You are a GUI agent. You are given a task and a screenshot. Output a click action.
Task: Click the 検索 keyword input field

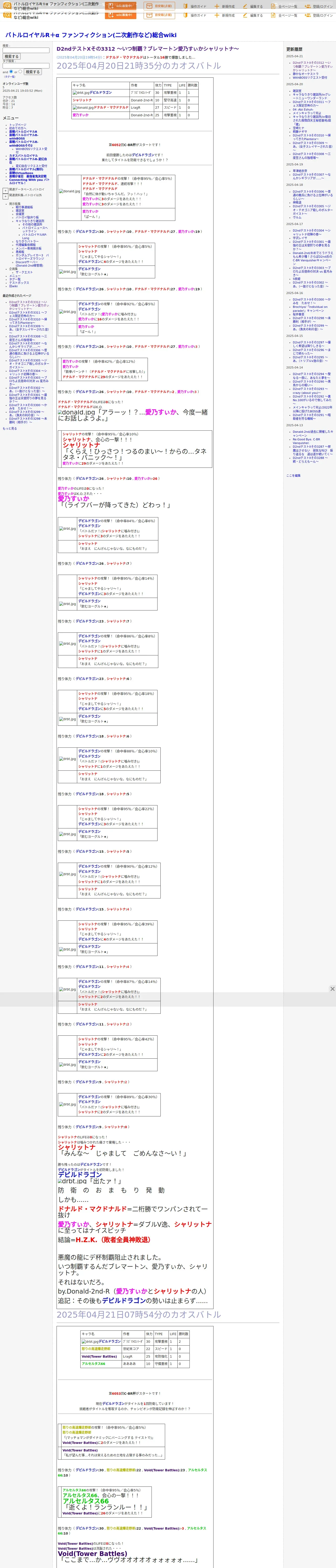coord(26,50)
